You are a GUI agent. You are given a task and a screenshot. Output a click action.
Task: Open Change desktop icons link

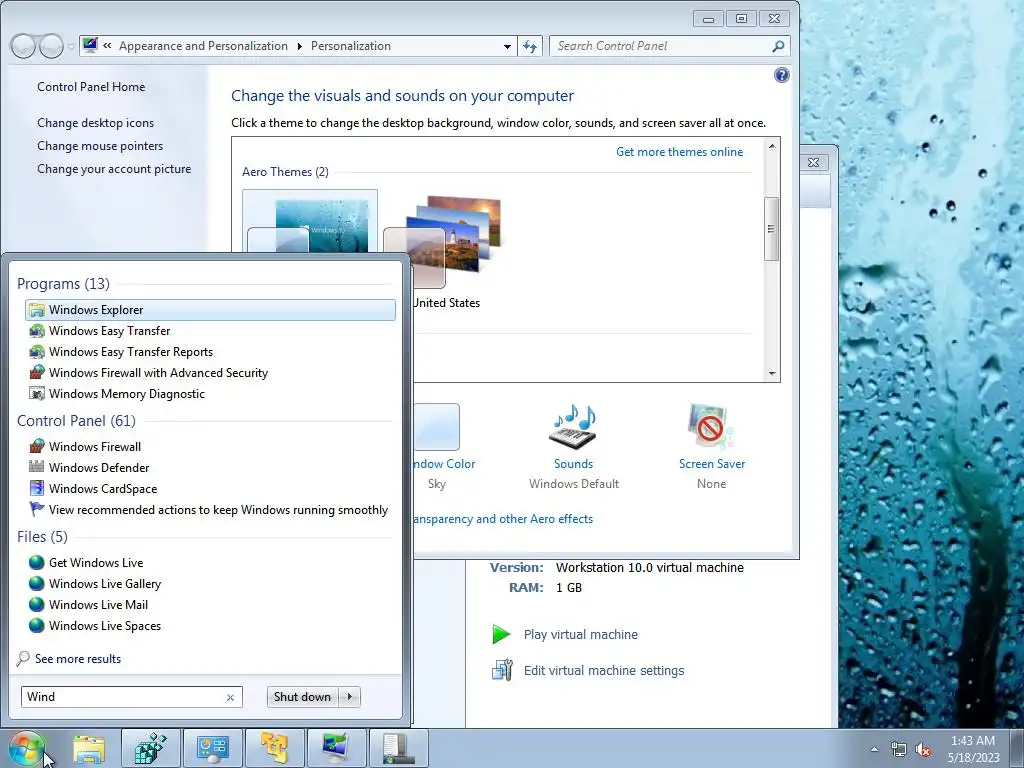click(95, 123)
